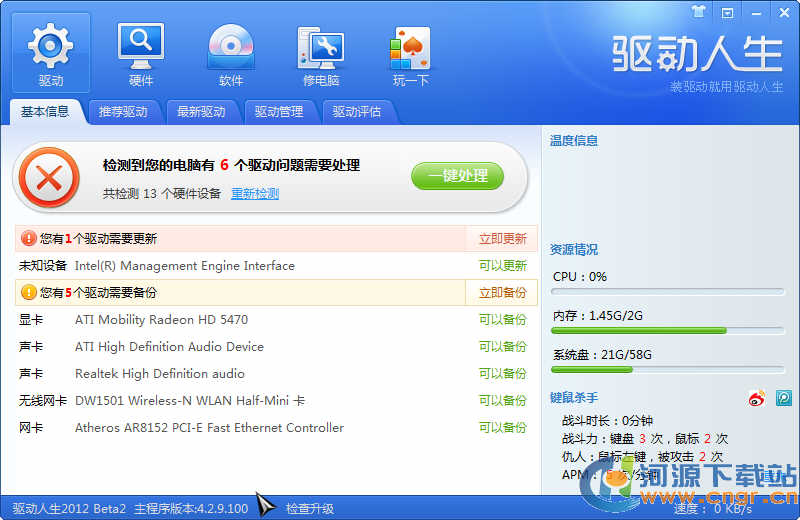This screenshot has height=520, width=800.
Task: Open the 玩一下 playing cards icon
Action: pyautogui.click(x=411, y=52)
